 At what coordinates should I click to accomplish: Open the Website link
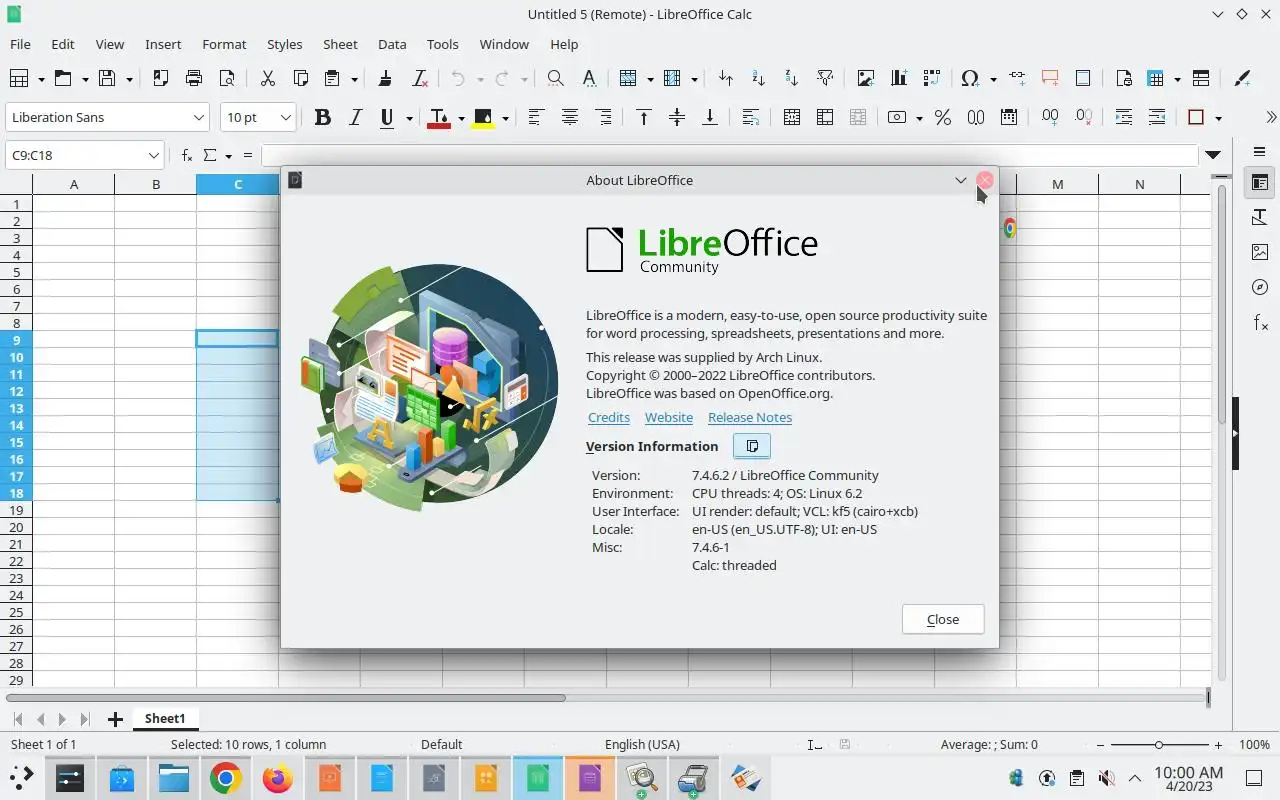(x=669, y=417)
